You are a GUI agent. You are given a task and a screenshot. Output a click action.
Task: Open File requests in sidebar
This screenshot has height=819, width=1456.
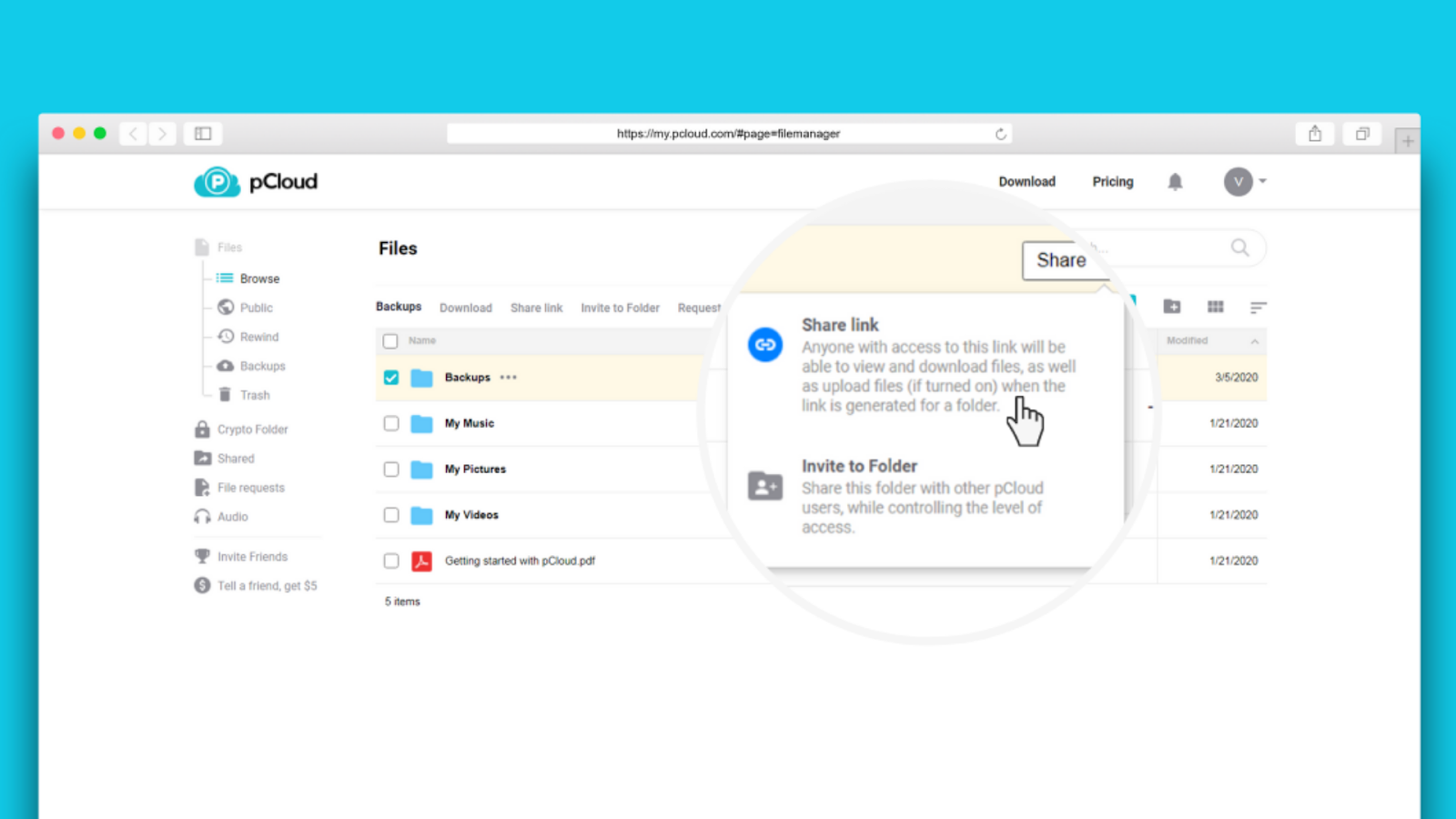pyautogui.click(x=239, y=488)
